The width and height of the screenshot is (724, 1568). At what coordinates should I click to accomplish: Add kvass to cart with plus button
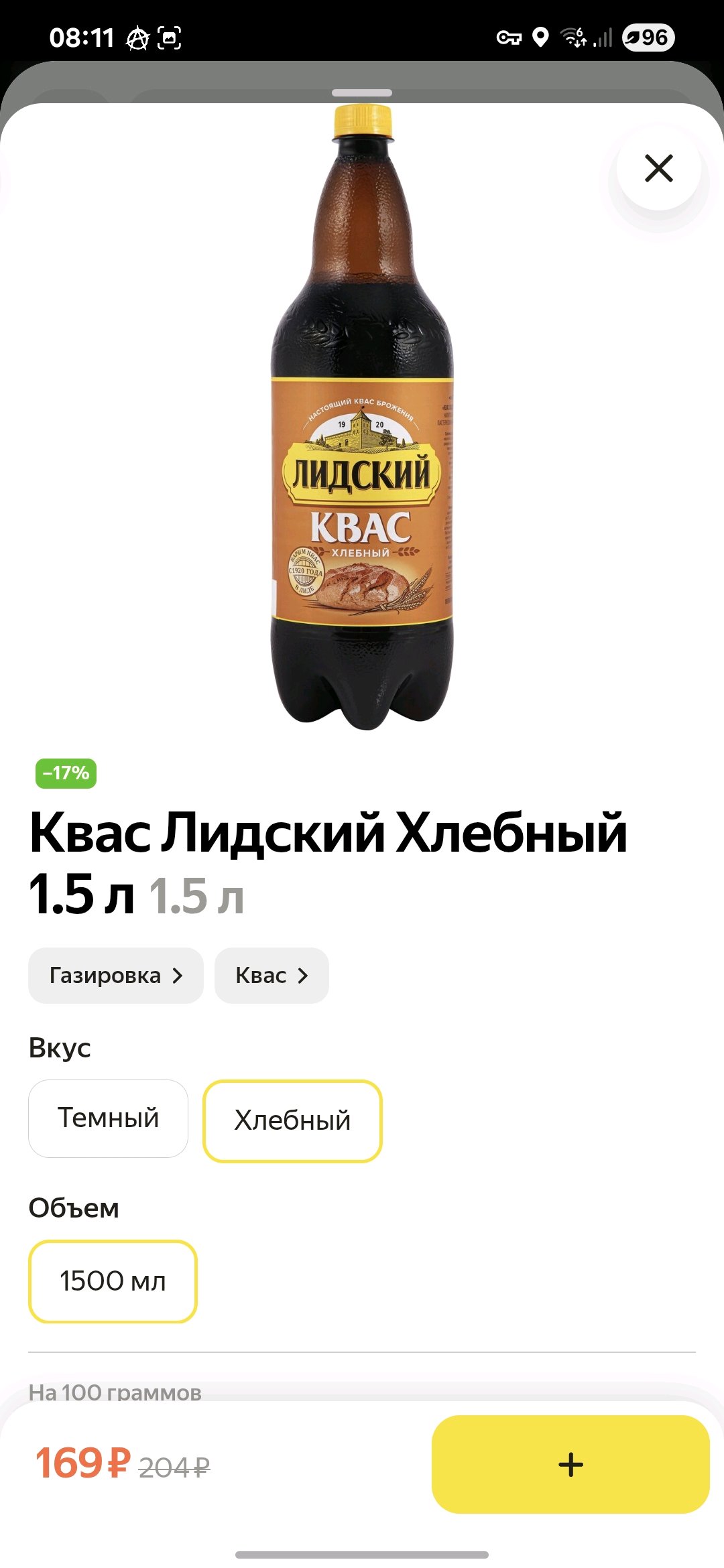tap(570, 1464)
